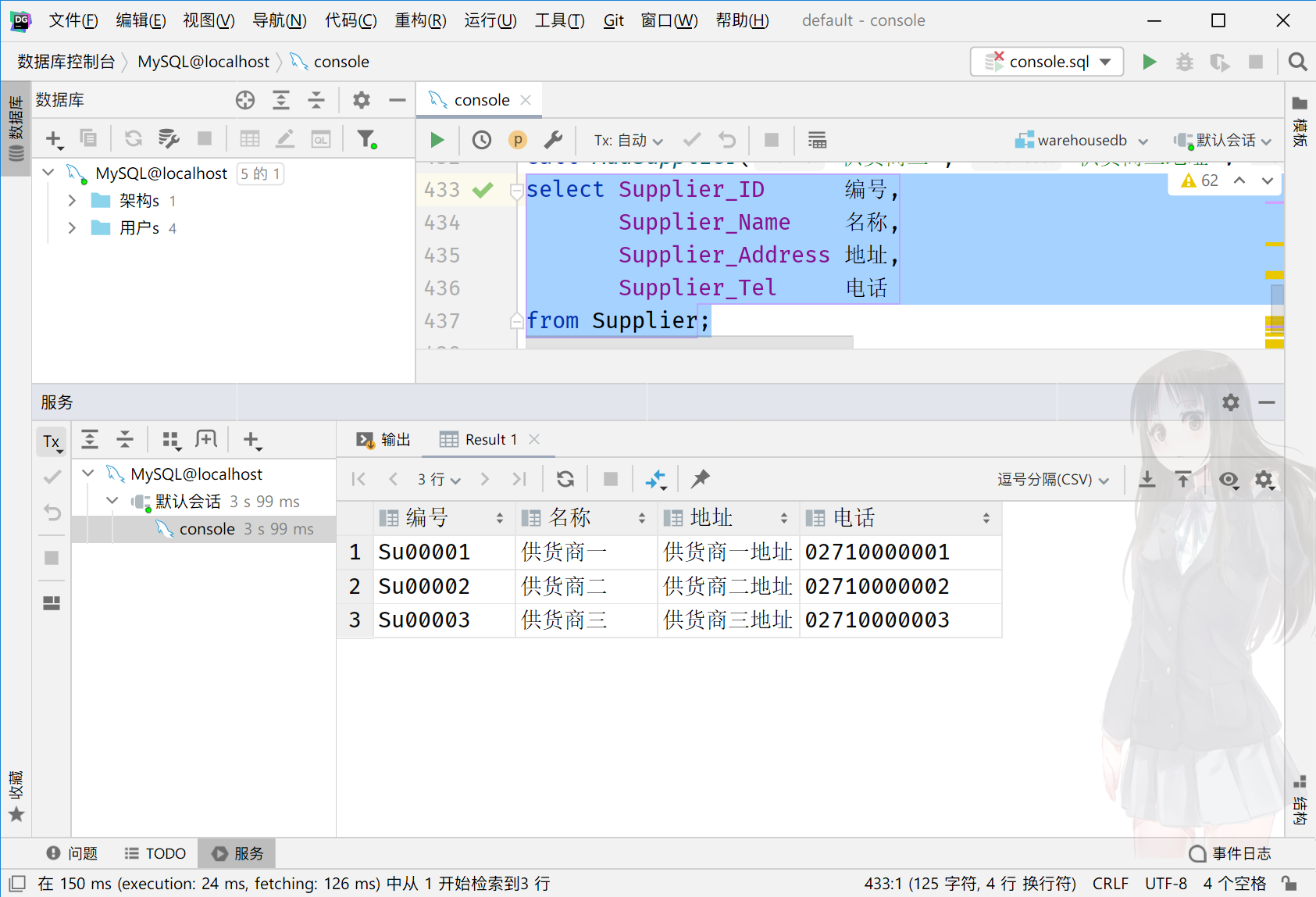The height and width of the screenshot is (897, 1316).
Task: Commit transaction checkmark in editor toolbar
Action: pyautogui.click(x=692, y=140)
